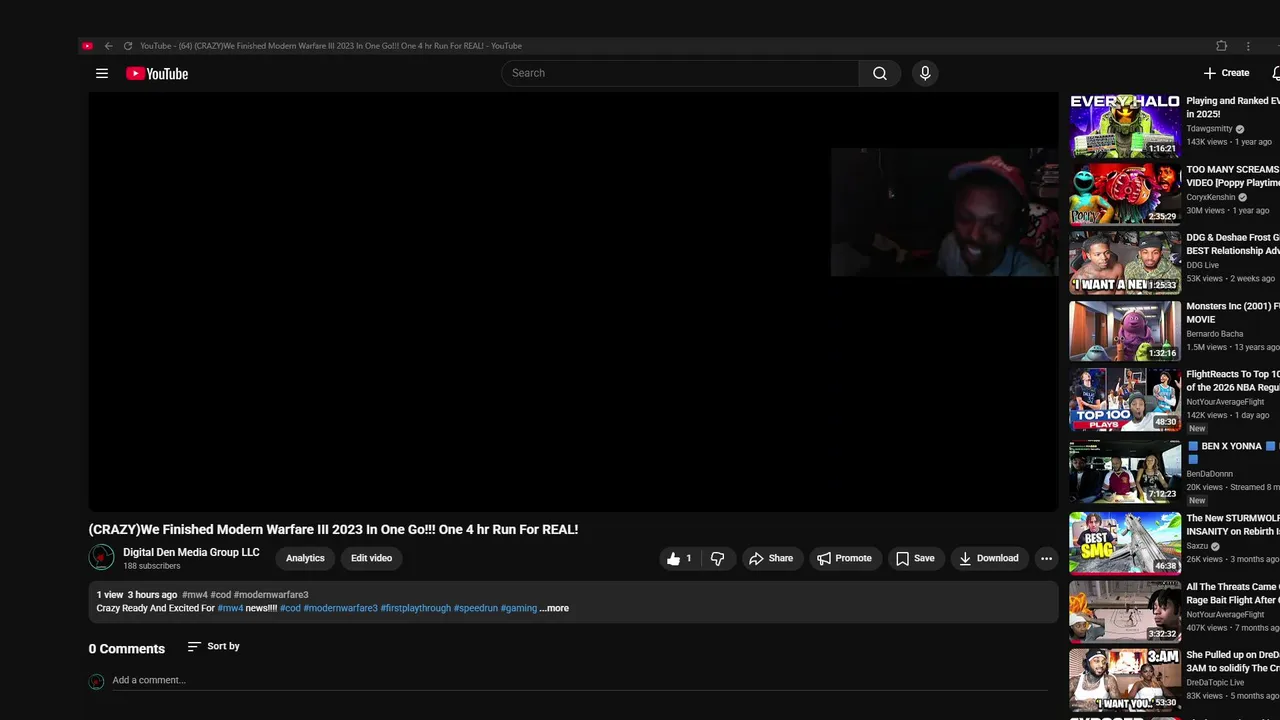Click the #gaming hashtag
The height and width of the screenshot is (720, 1280).
(519, 608)
